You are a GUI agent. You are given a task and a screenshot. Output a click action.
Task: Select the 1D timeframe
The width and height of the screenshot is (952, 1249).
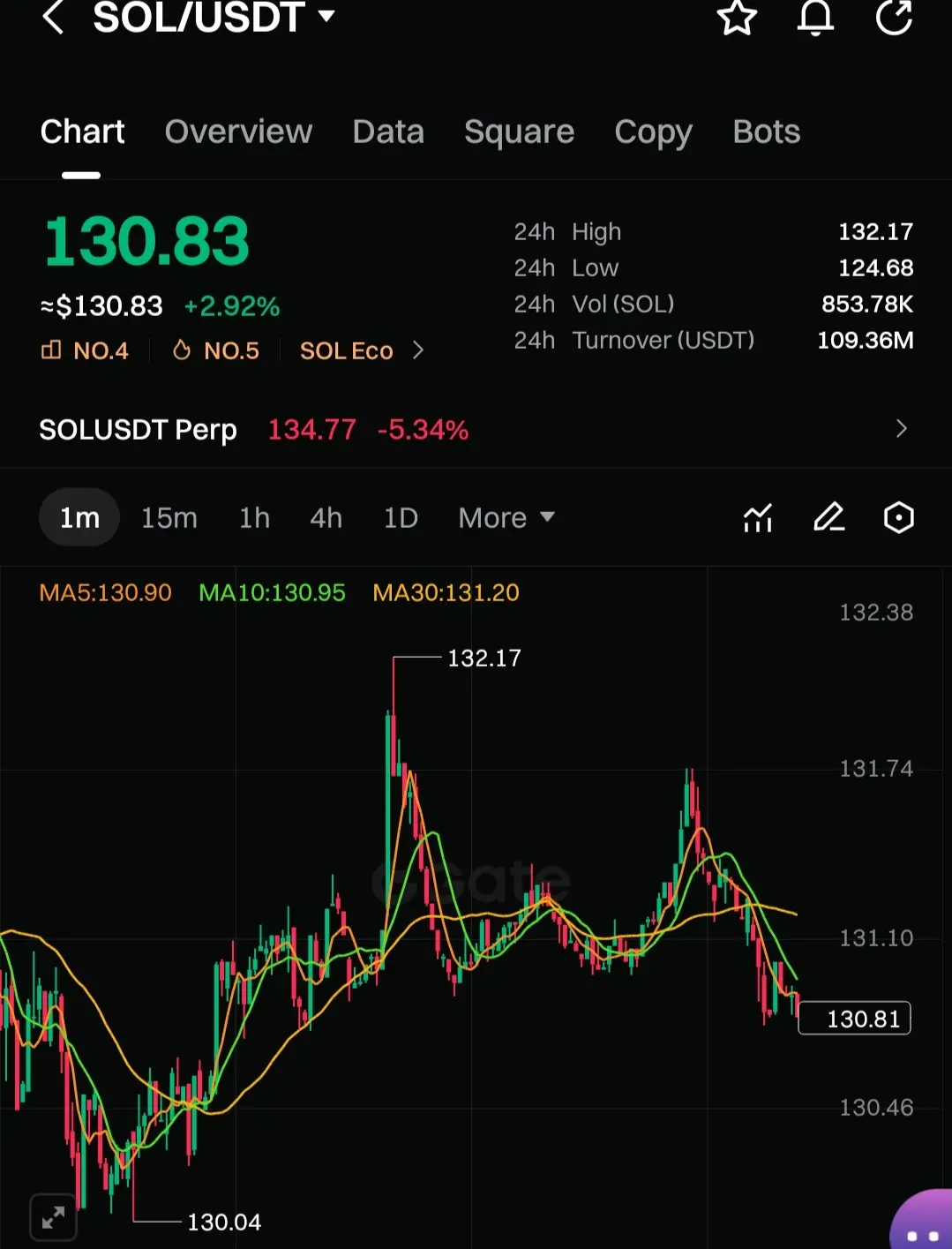401,517
